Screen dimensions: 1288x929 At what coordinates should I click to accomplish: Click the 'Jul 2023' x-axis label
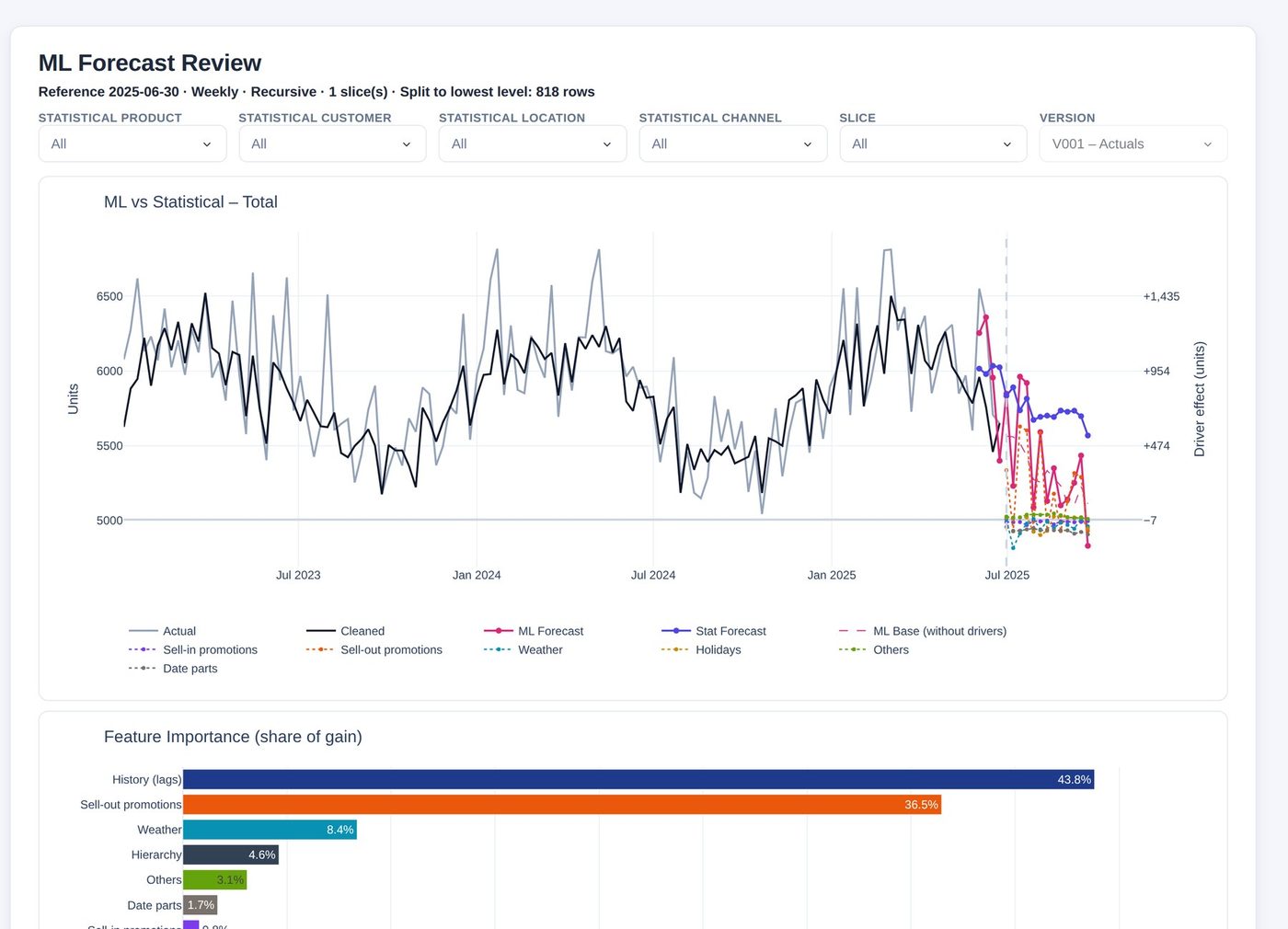coord(298,575)
